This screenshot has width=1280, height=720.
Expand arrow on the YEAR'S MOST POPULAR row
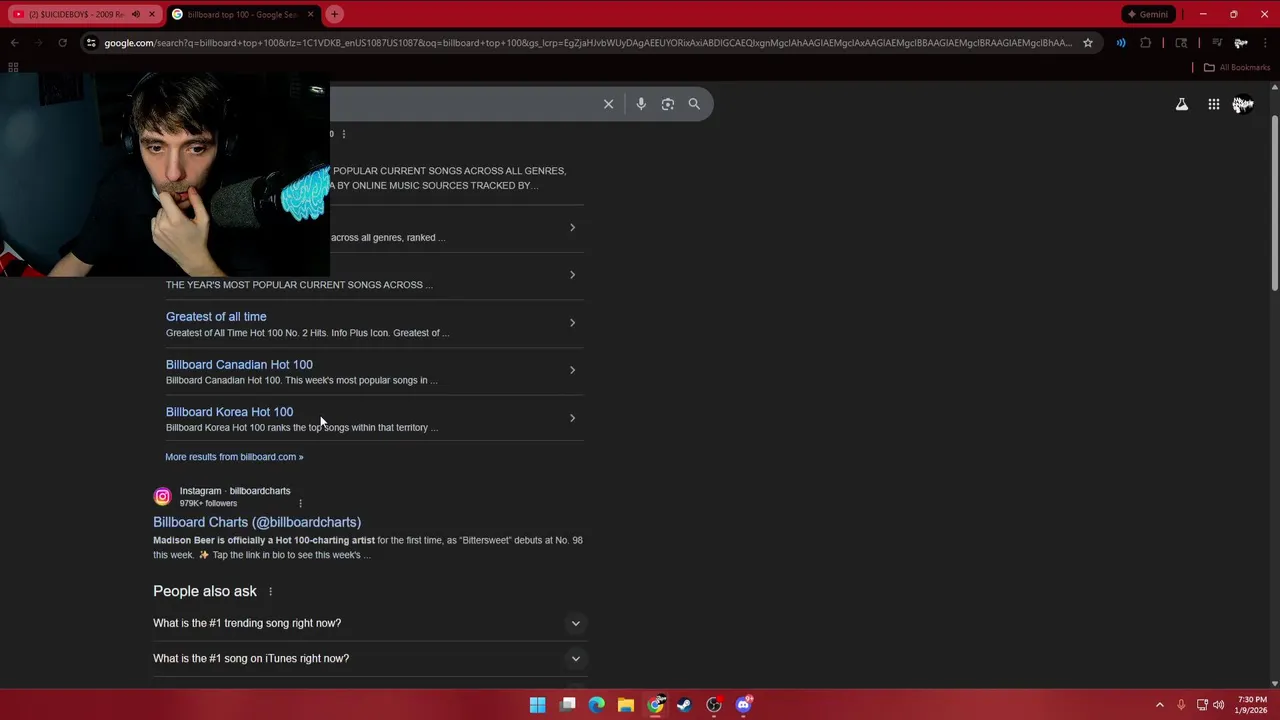point(572,275)
